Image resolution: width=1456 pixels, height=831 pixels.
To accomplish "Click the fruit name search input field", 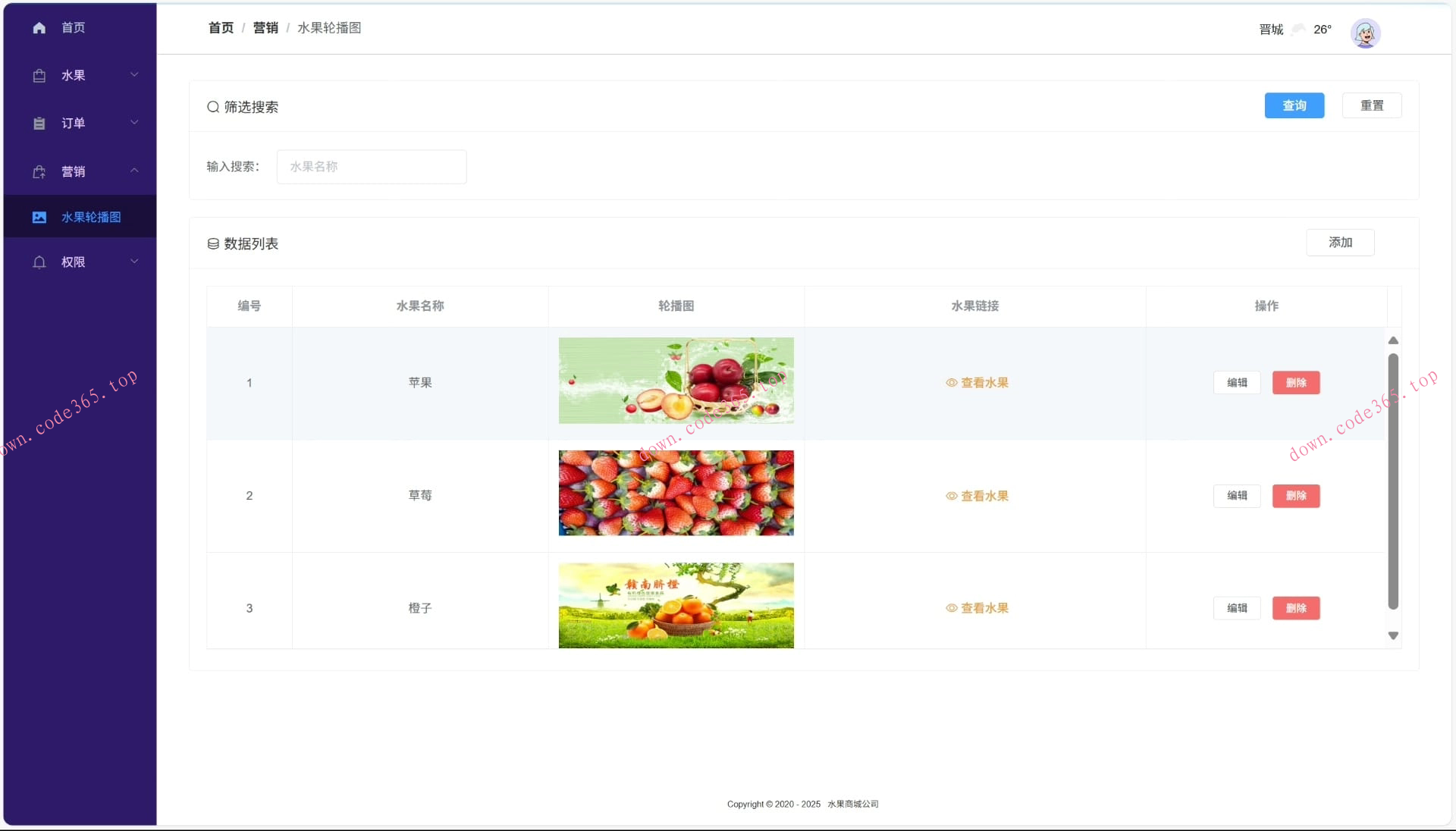I will tap(371, 167).
